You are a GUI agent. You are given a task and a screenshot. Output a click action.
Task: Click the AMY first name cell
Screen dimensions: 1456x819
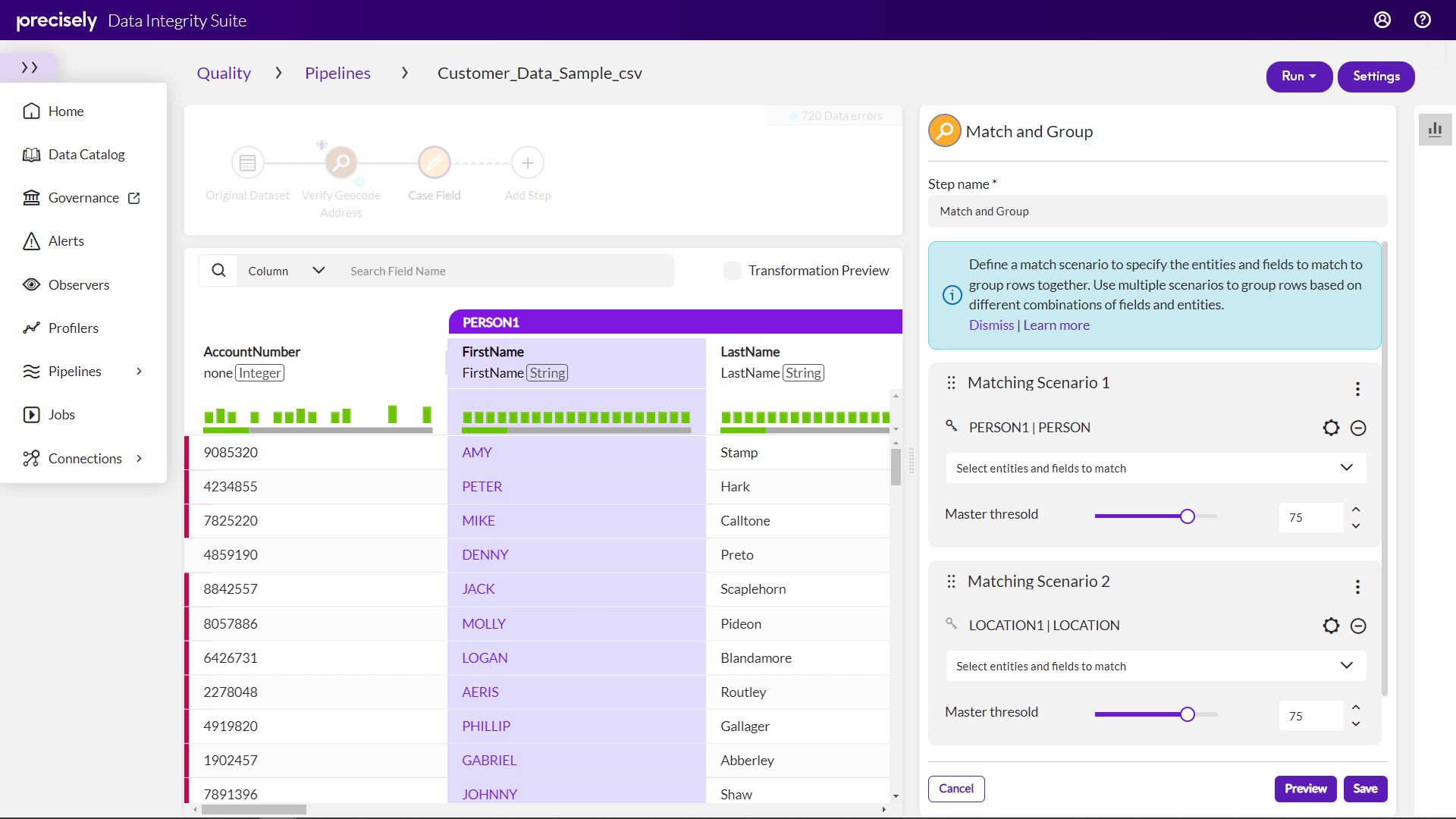pos(576,453)
